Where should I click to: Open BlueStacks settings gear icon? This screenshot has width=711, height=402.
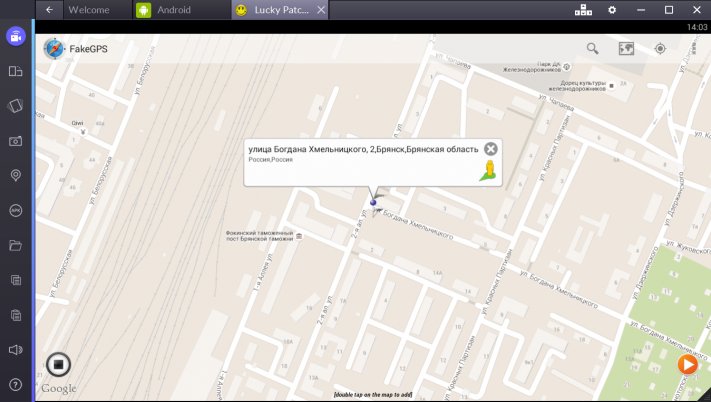(x=612, y=10)
